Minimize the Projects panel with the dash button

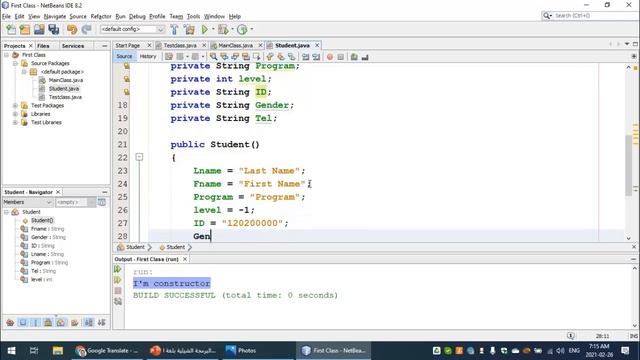[104, 46]
